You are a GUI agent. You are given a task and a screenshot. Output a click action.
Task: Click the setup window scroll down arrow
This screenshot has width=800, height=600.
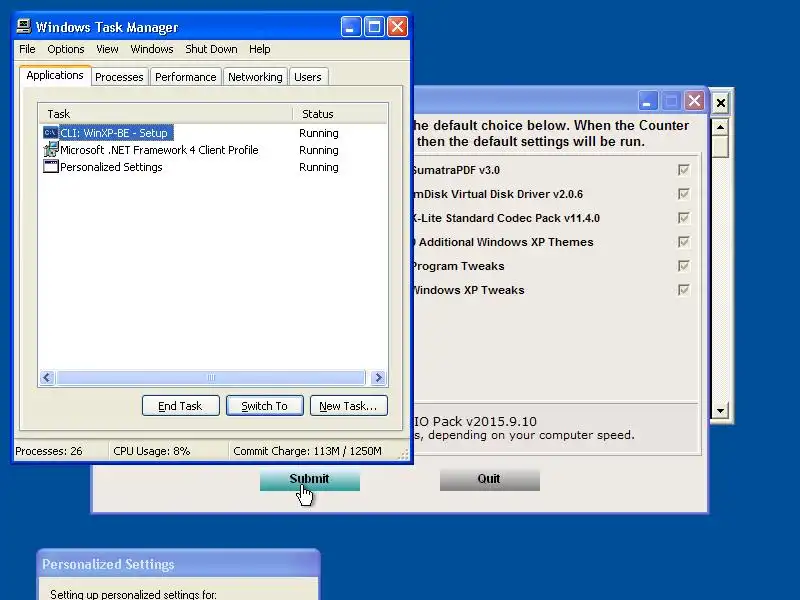click(720, 410)
